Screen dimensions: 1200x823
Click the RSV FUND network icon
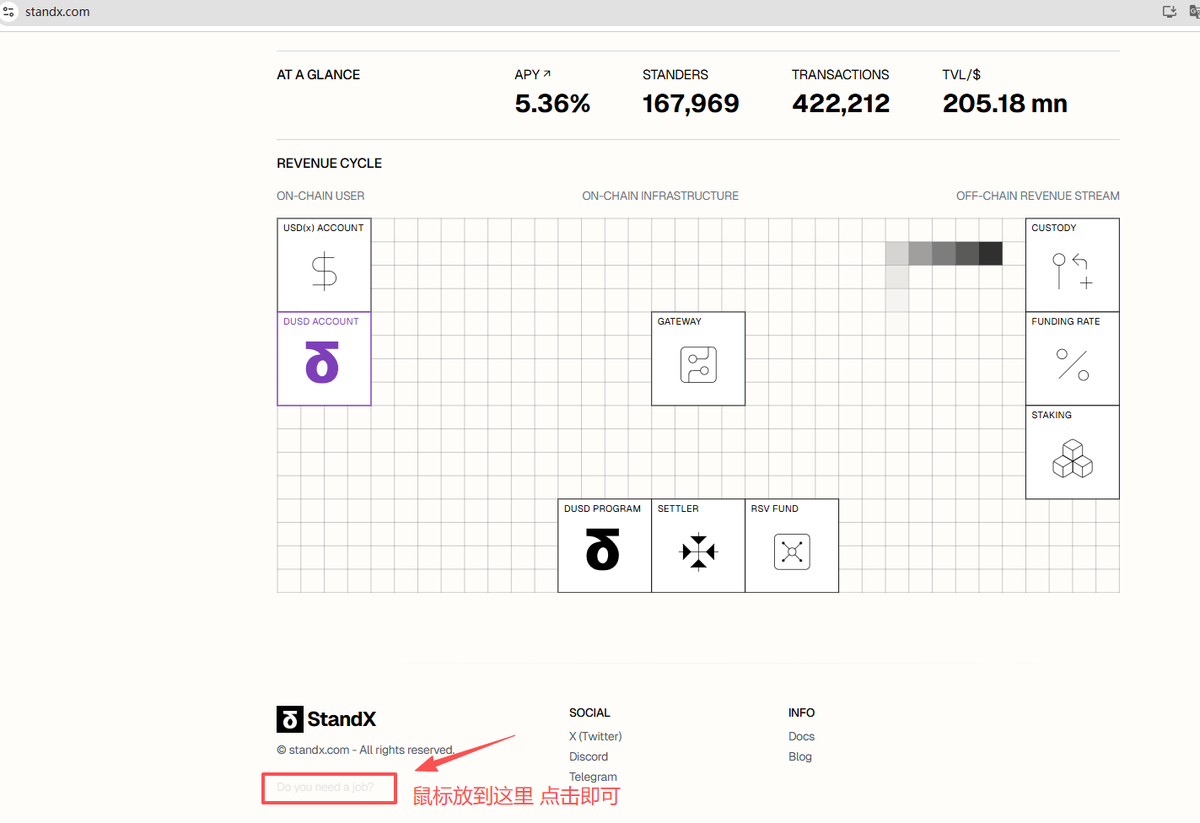(x=792, y=552)
